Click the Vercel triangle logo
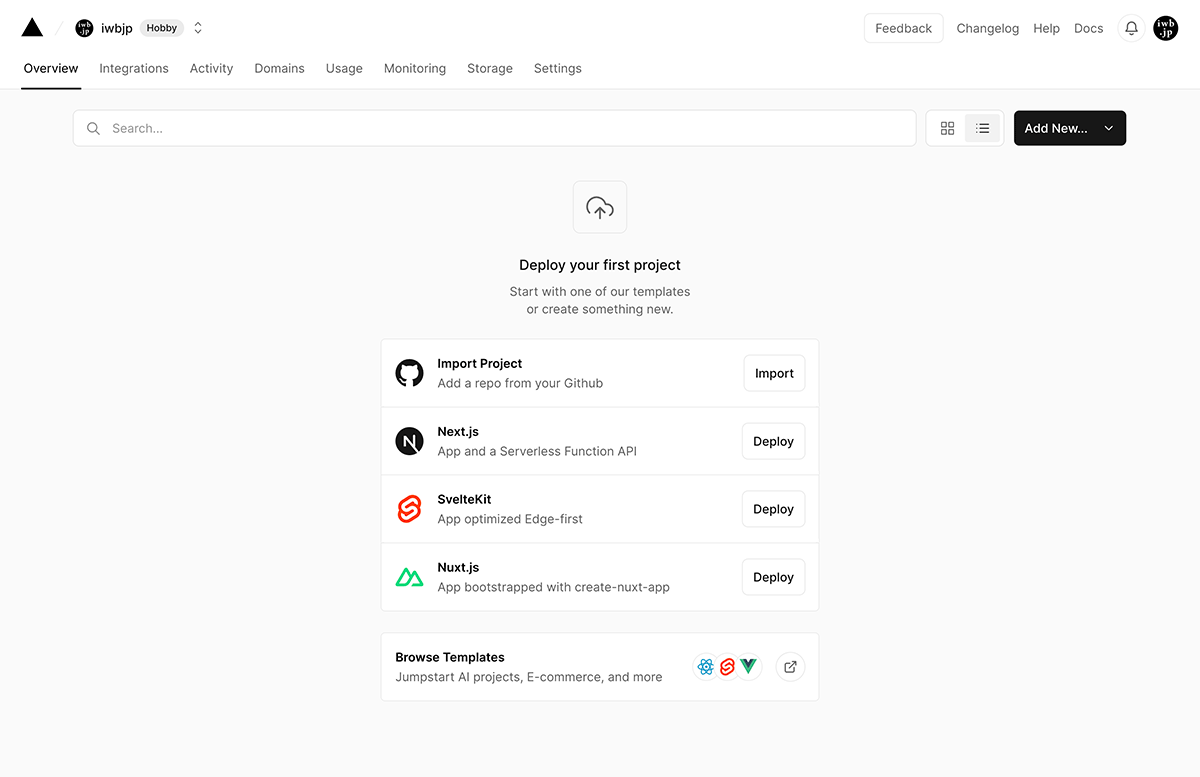This screenshot has height=777, width=1200. tap(32, 28)
